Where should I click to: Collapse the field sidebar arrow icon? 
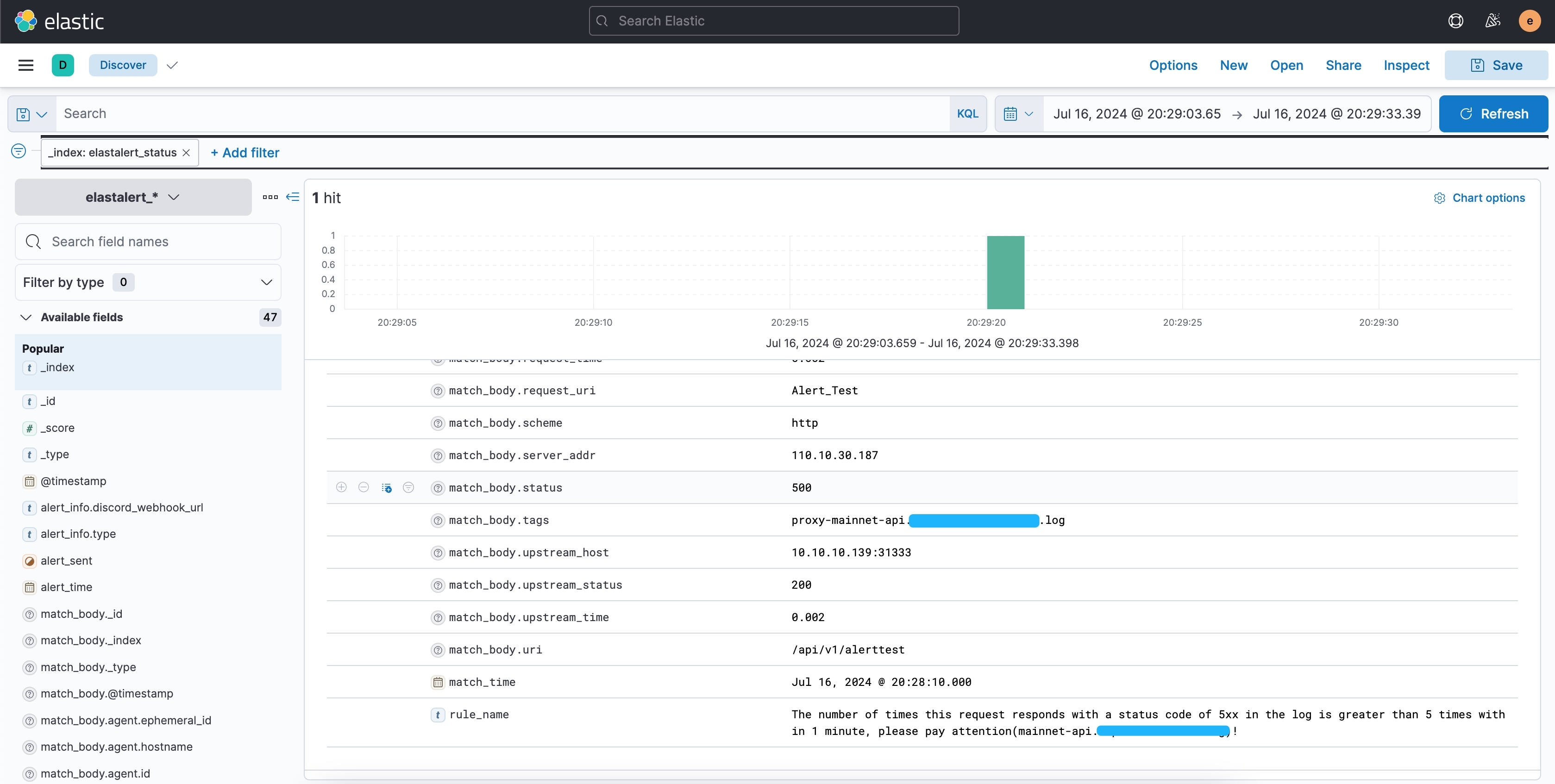coord(293,197)
